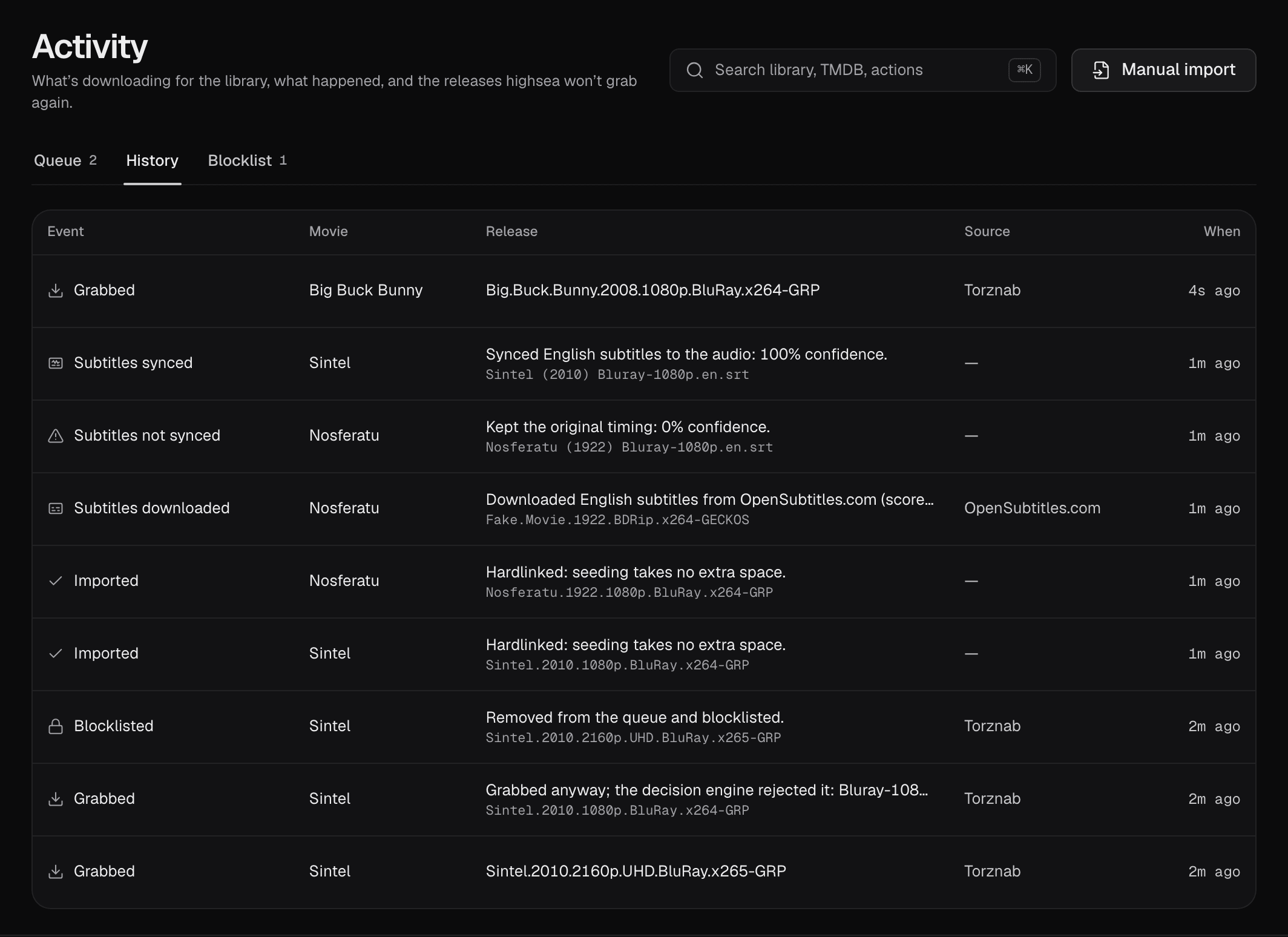This screenshot has height=937, width=1288.
Task: Click the 'Subtitles synced' event label
Action: pos(133,363)
